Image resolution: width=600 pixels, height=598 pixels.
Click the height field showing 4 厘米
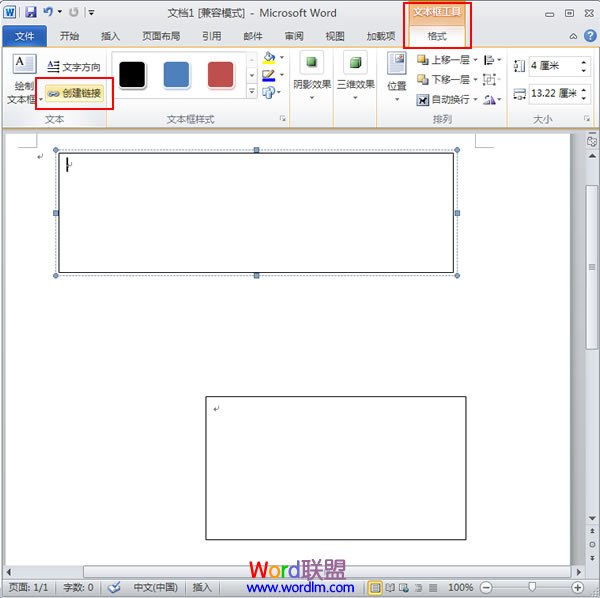(x=554, y=65)
